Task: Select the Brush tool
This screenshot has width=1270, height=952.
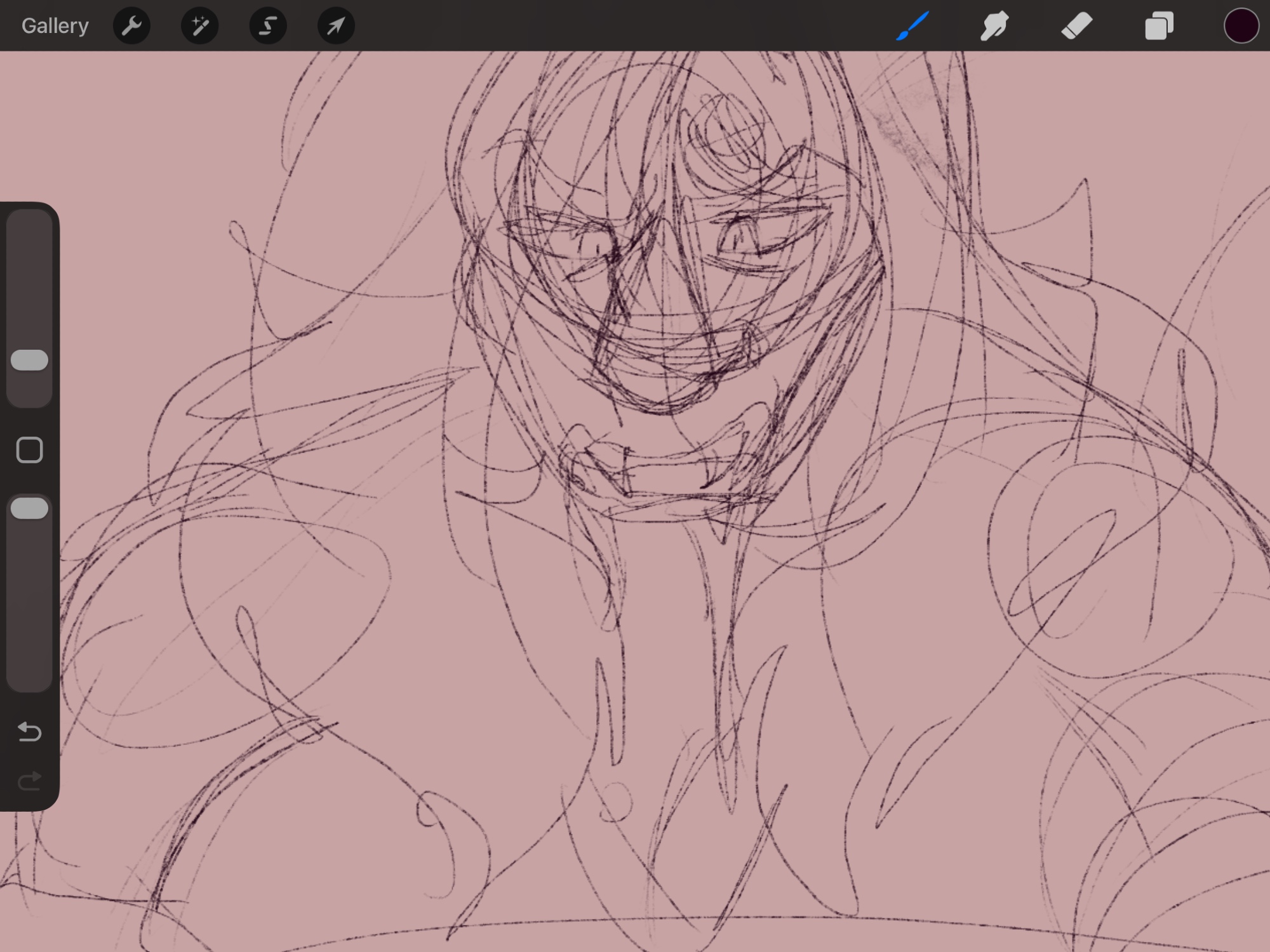Action: point(912,26)
